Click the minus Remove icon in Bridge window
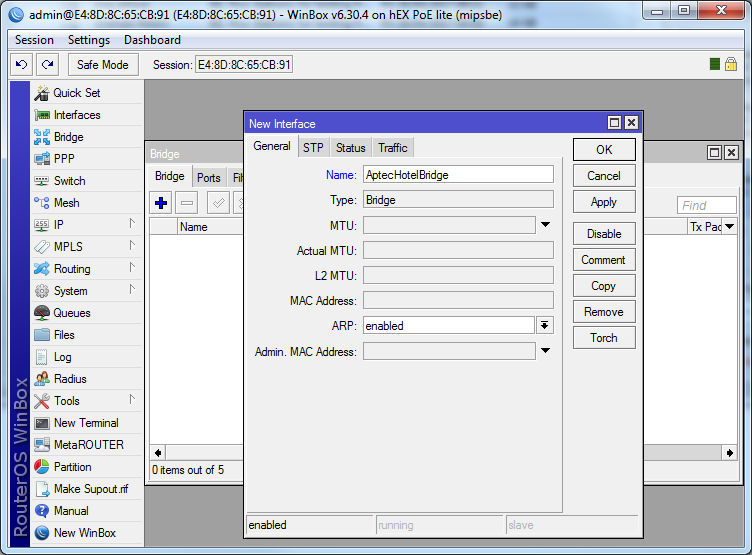The height and width of the screenshot is (555, 752). click(187, 203)
